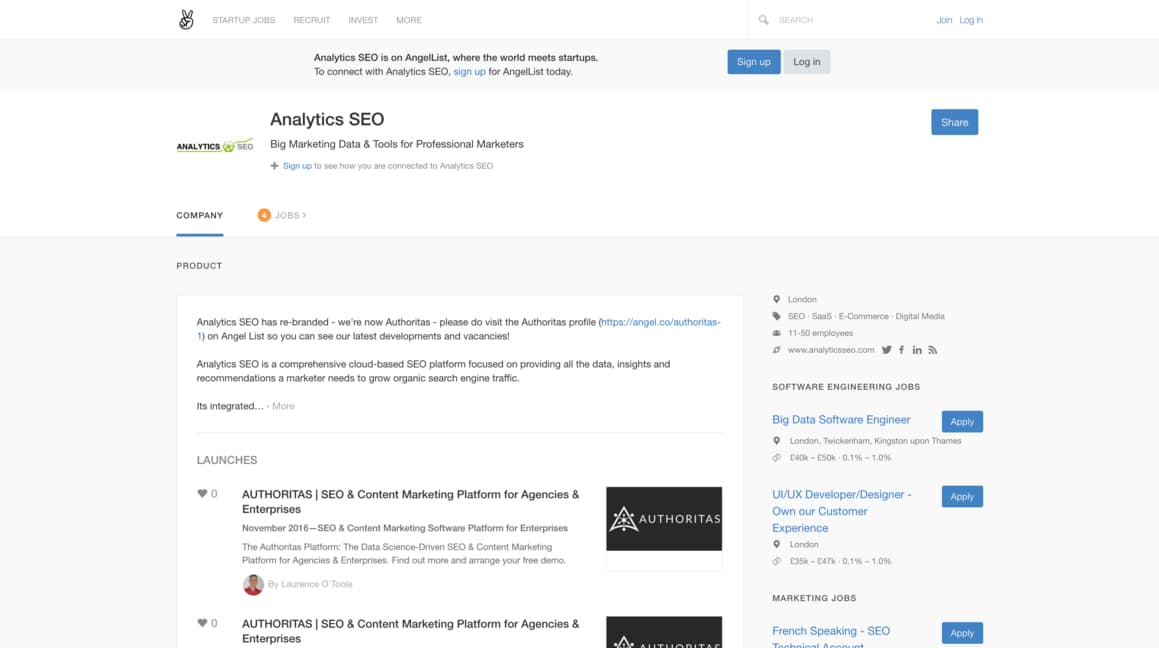Click the tag icon beside SEO markets

(x=776, y=316)
